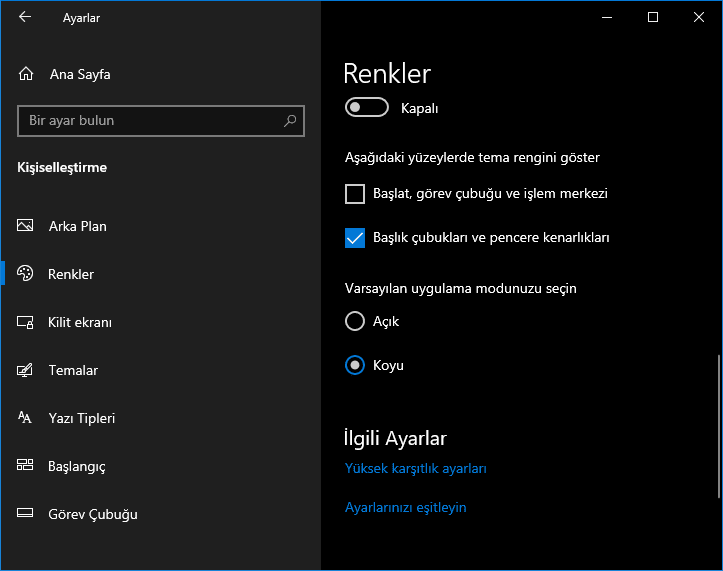Open Arka Plan settings page

(x=160, y=226)
